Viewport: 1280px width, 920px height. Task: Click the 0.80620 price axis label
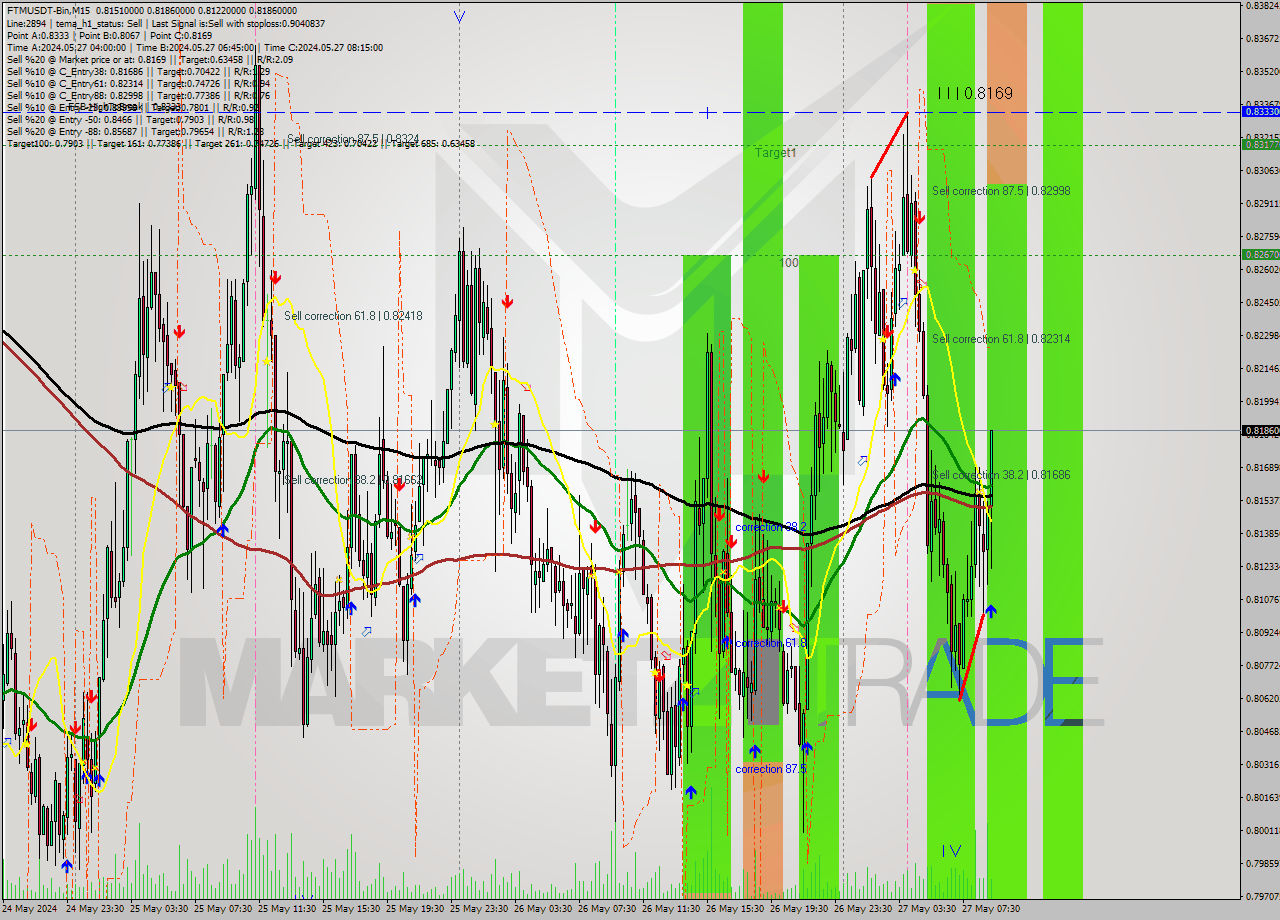pyautogui.click(x=1262, y=698)
